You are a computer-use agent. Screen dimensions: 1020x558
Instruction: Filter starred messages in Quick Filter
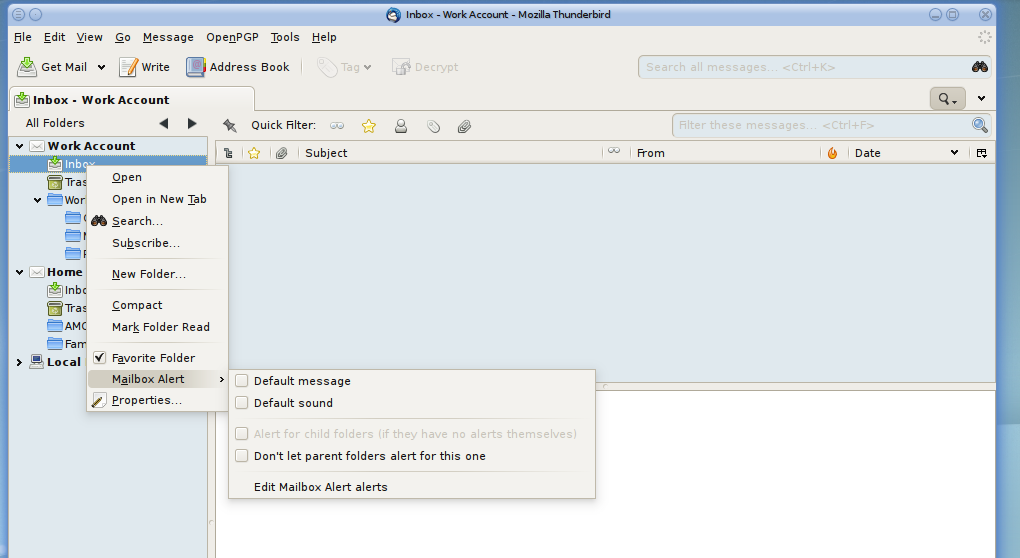tap(369, 126)
